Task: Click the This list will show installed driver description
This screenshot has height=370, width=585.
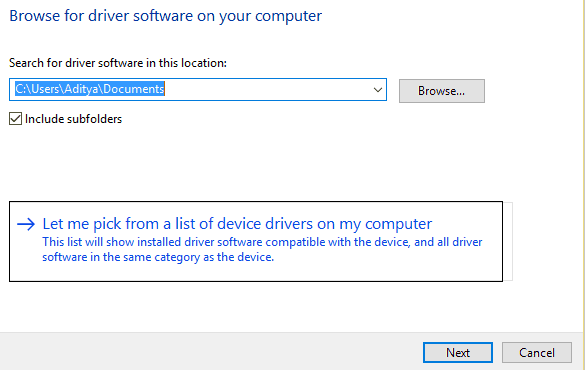Action: 262,250
